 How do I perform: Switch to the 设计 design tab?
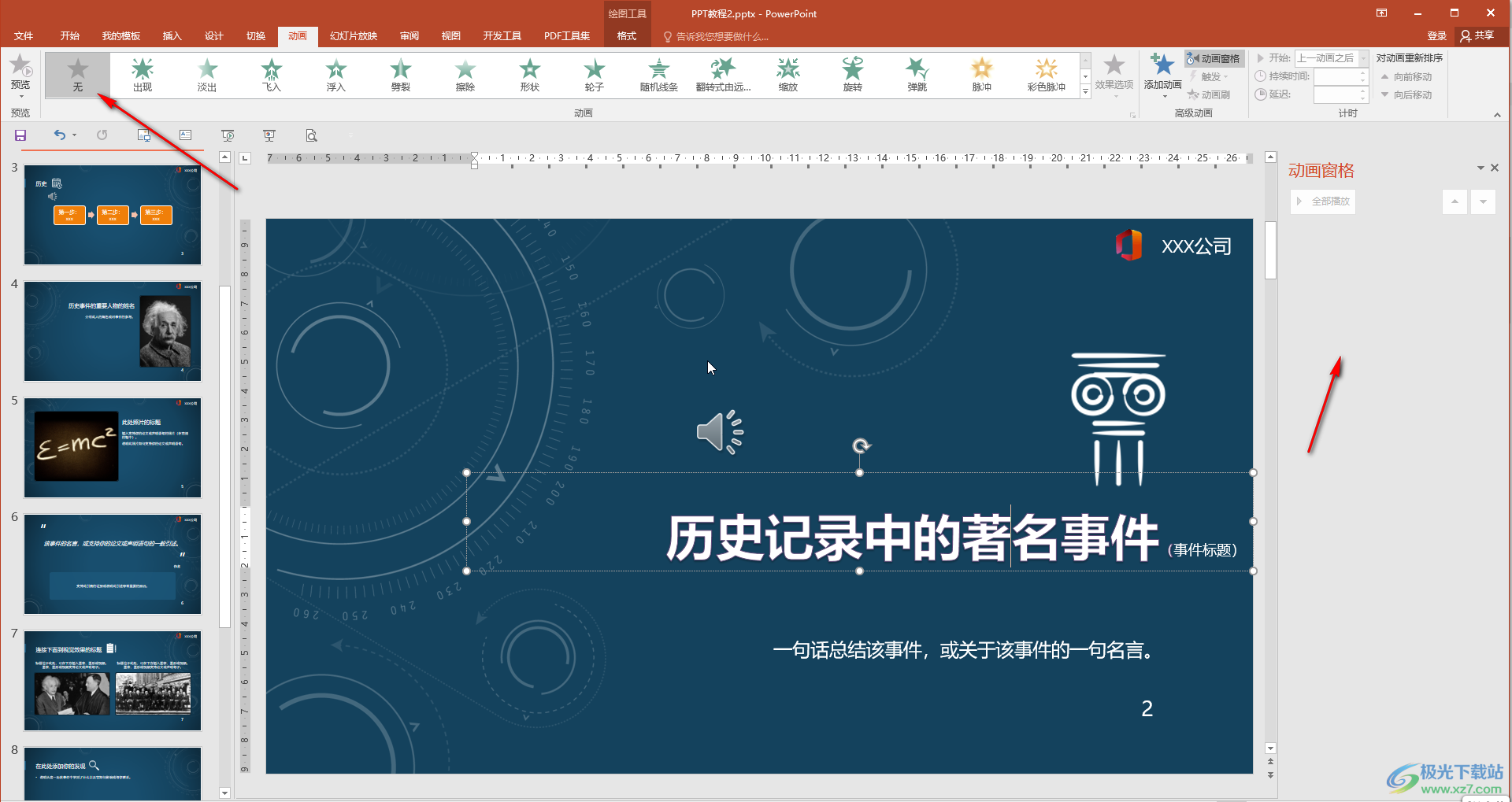pyautogui.click(x=213, y=36)
